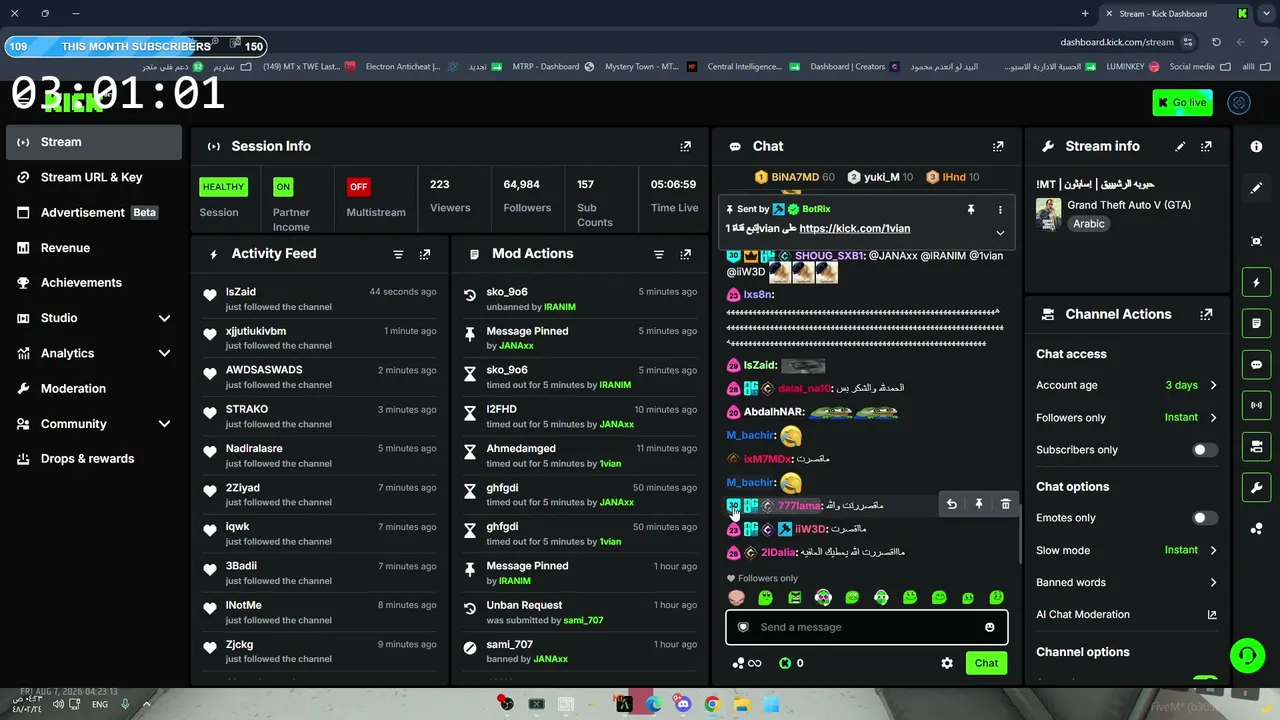Toggle Activity Feed panel via lightning icon
The width and height of the screenshot is (1280, 720).
[x=1257, y=283]
